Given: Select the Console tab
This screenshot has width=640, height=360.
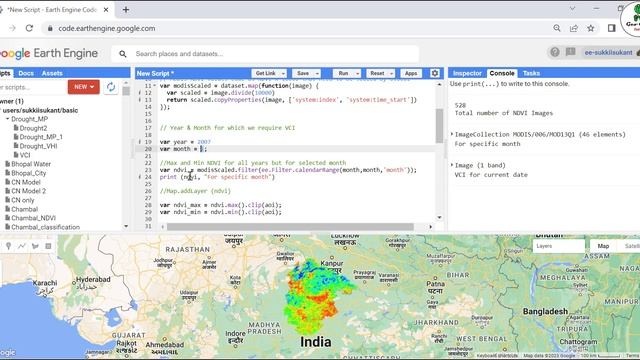Looking at the screenshot, I should [x=502, y=73].
